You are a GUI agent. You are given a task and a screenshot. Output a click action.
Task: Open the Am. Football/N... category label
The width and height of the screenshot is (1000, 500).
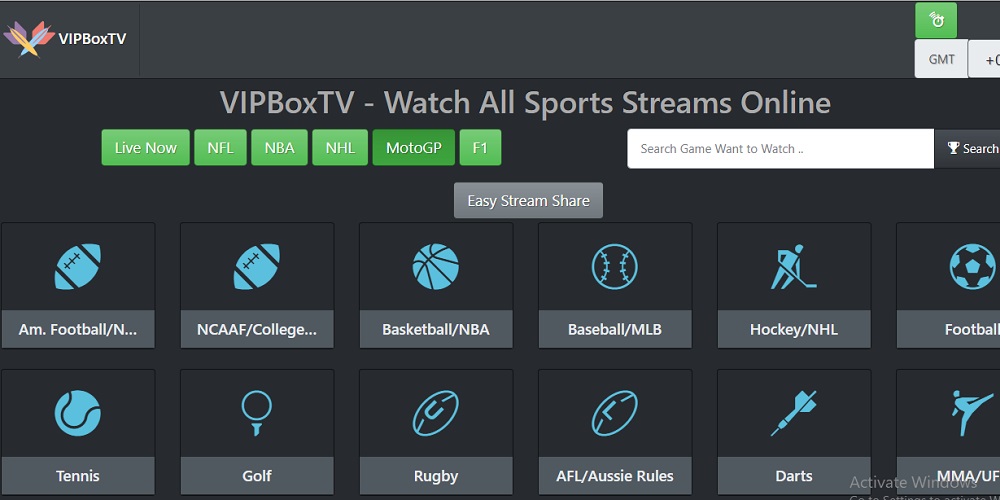(x=78, y=330)
